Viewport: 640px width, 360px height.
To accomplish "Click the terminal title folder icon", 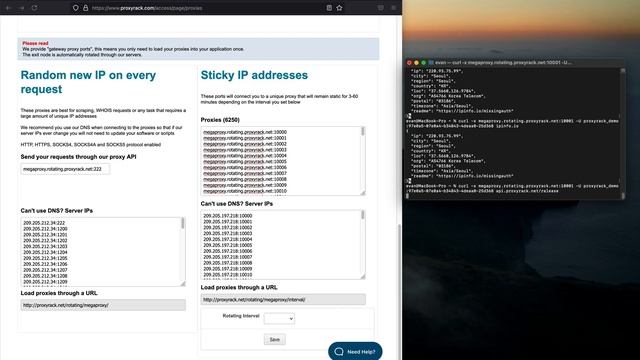I will [x=431, y=62].
